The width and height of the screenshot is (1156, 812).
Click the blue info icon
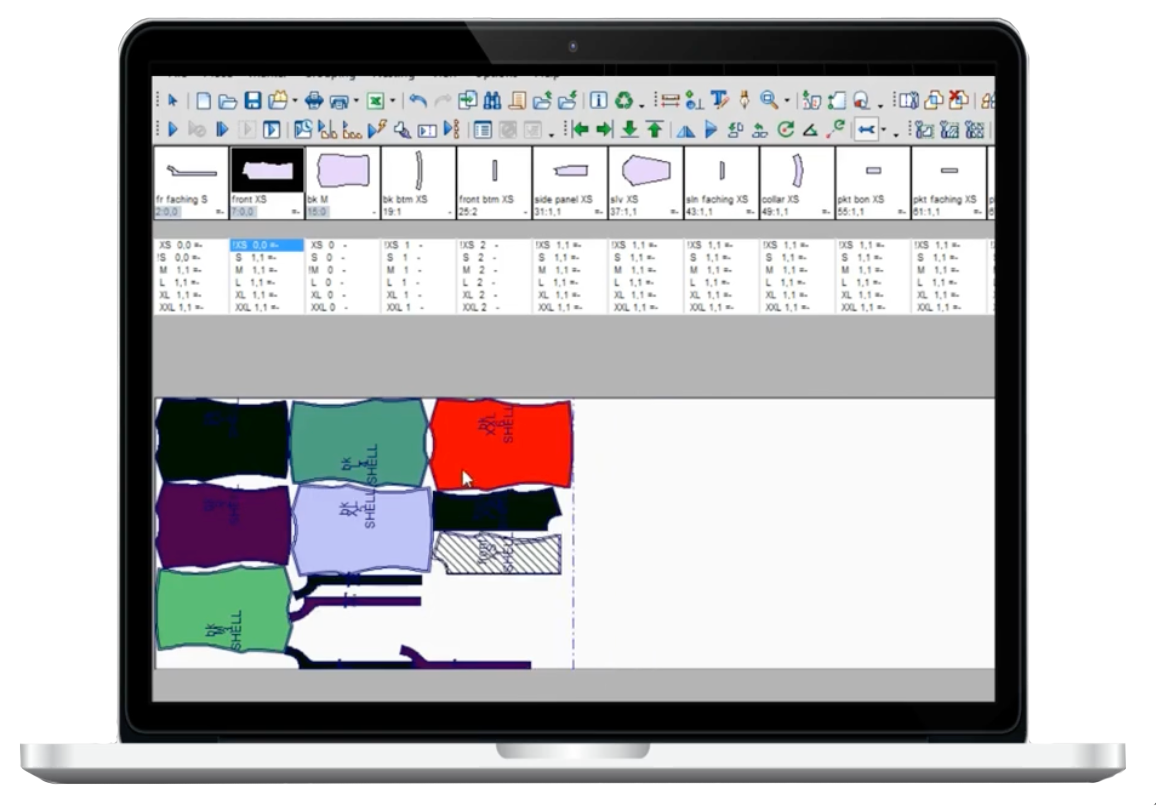[x=597, y=102]
